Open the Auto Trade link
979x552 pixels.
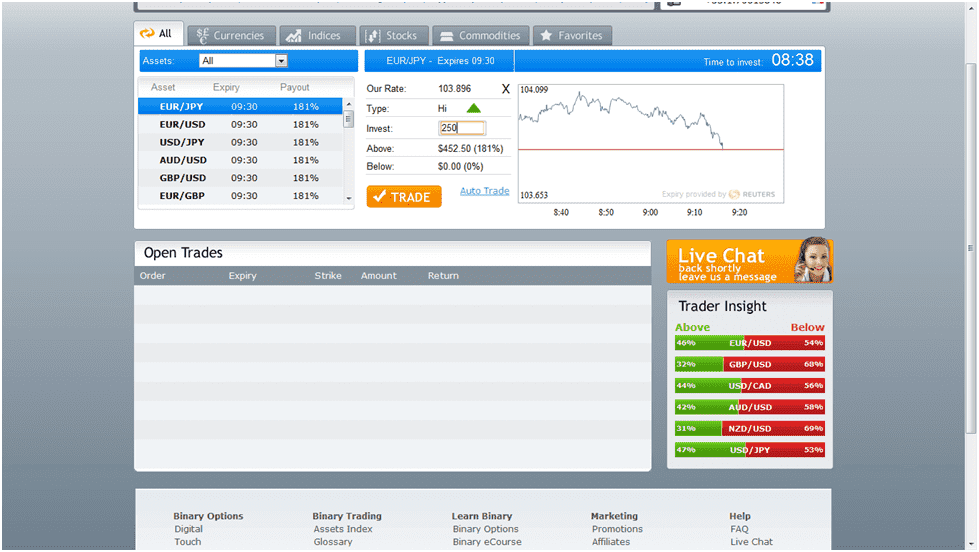[484, 191]
